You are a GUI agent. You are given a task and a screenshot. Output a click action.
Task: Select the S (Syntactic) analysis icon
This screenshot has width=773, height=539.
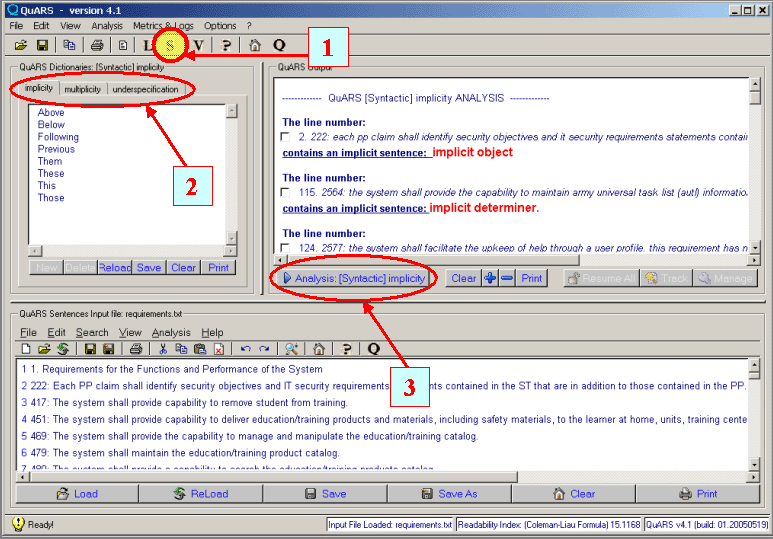tap(170, 45)
